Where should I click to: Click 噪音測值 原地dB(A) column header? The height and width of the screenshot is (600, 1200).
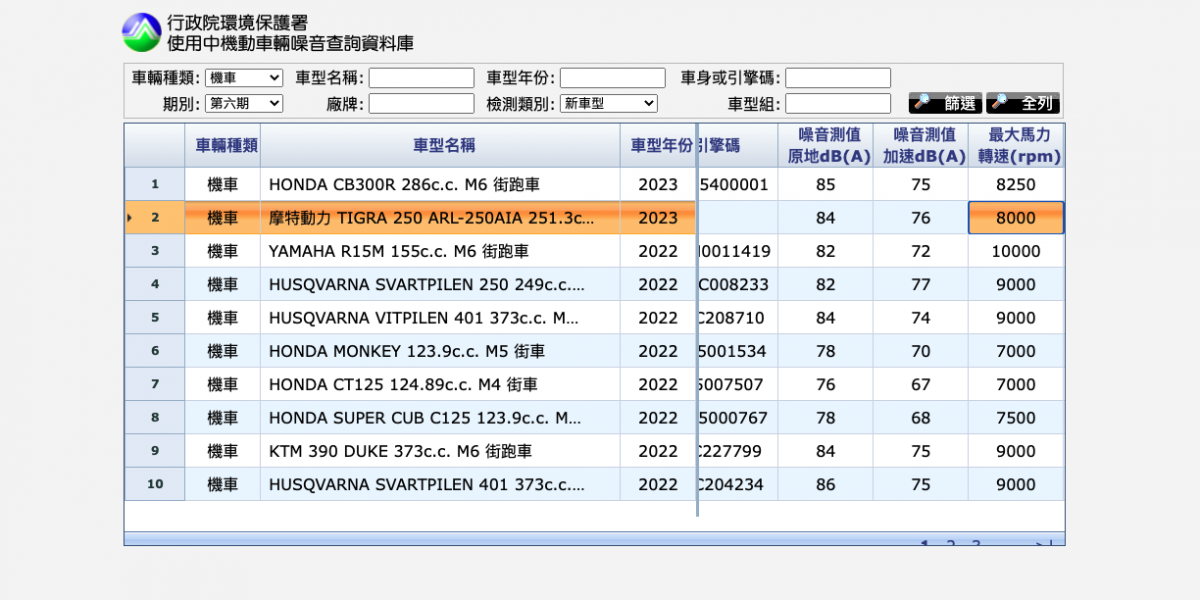825,145
